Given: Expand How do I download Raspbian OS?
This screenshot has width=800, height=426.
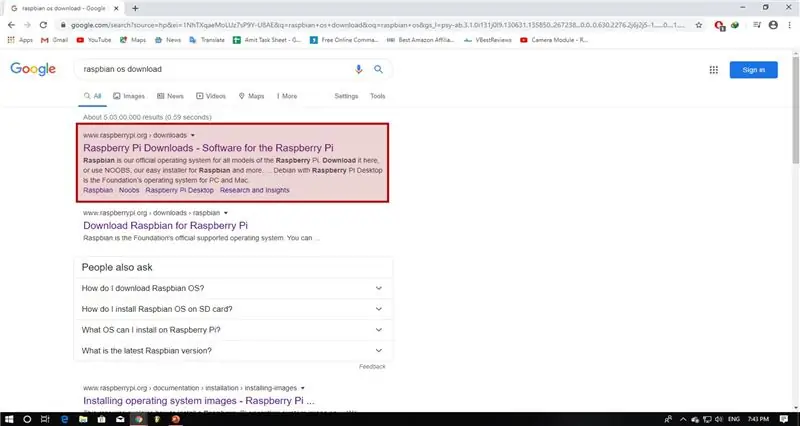Looking at the screenshot, I should click(x=233, y=288).
